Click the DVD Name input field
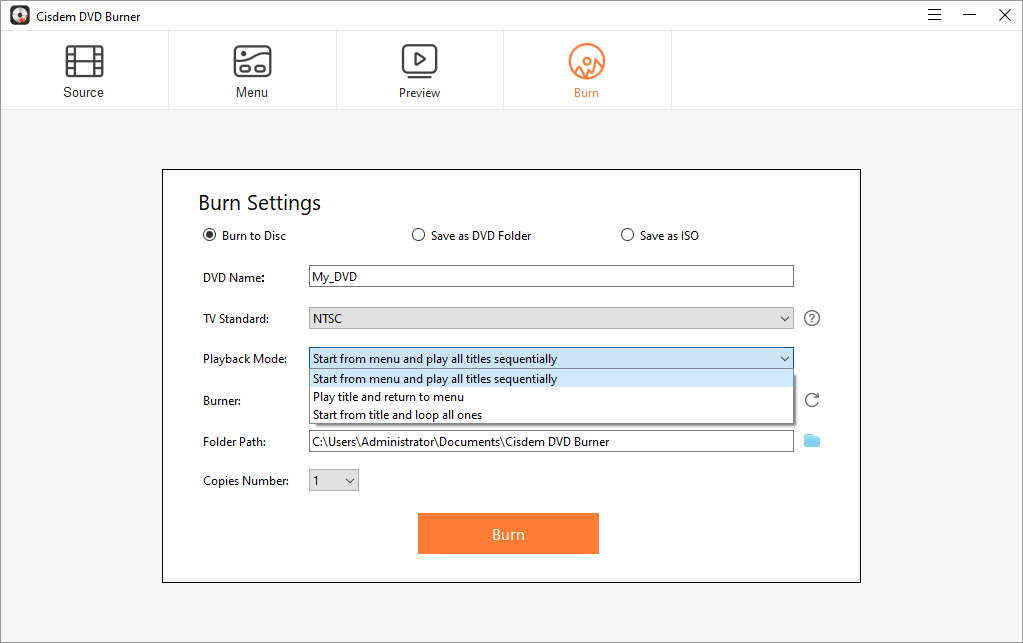The image size is (1023, 643). tap(551, 277)
